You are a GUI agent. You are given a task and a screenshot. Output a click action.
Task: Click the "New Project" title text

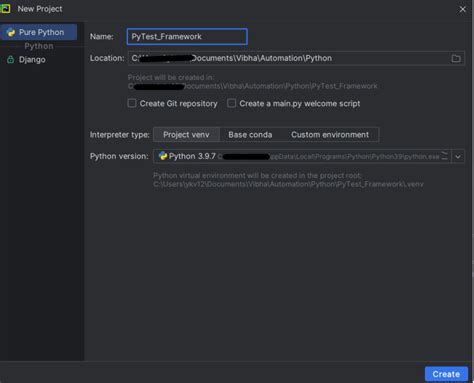40,9
